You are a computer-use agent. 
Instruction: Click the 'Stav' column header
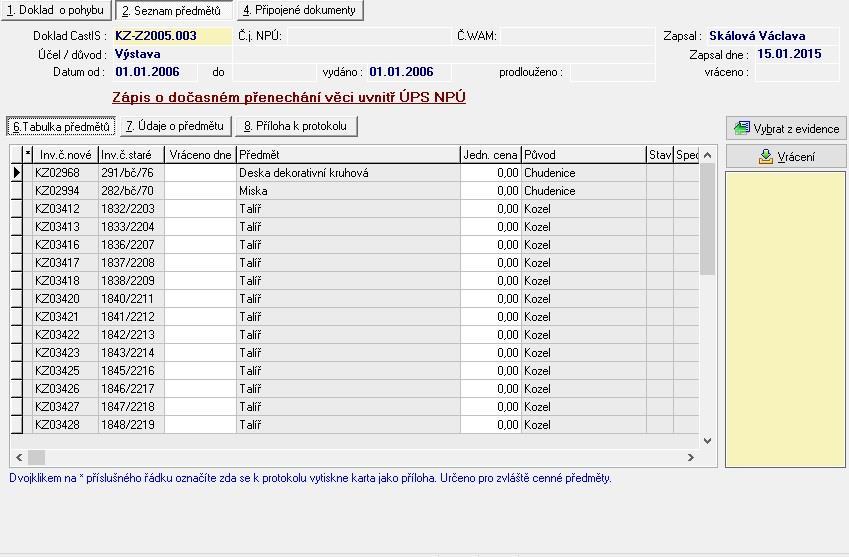(x=660, y=155)
